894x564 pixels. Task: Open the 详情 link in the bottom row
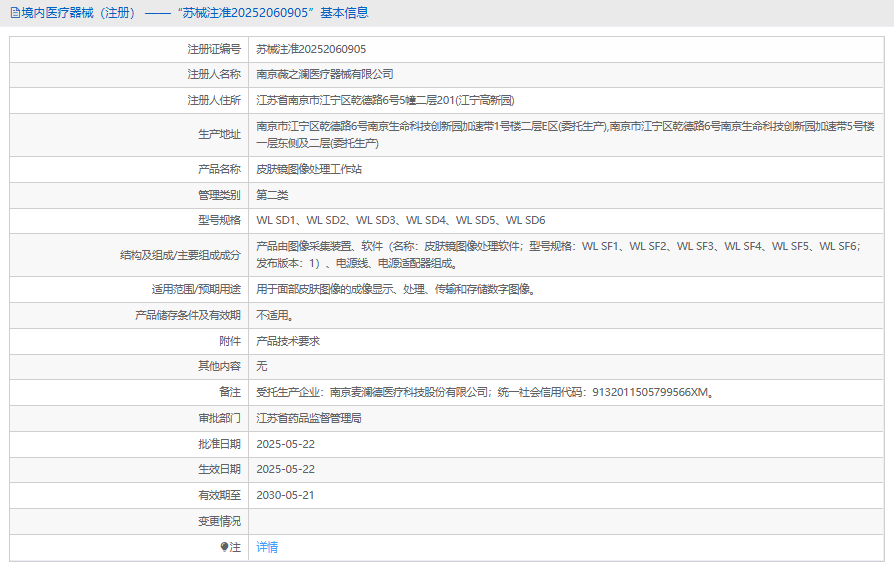(267, 547)
